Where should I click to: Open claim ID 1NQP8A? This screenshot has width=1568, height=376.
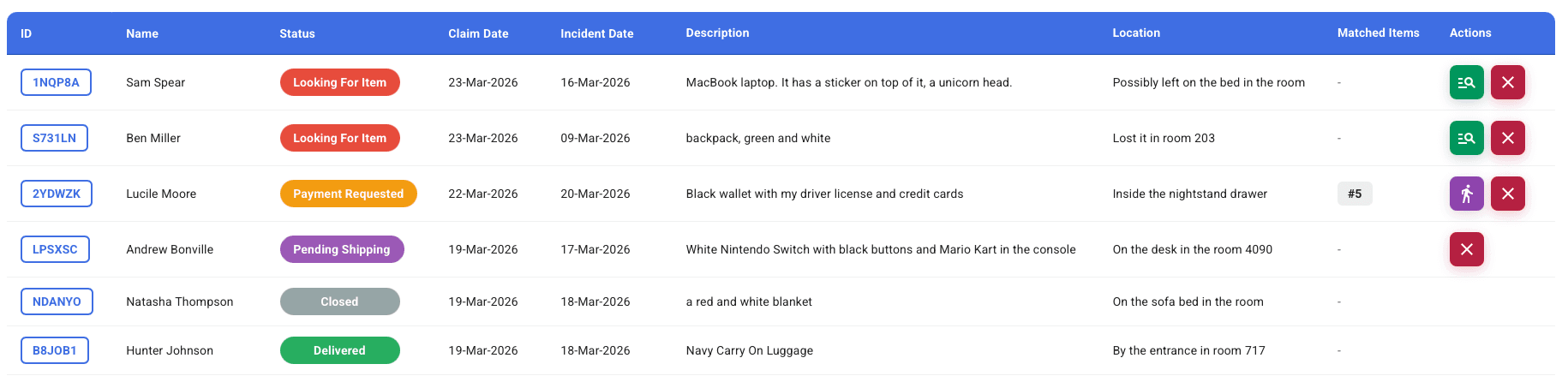pyautogui.click(x=56, y=83)
